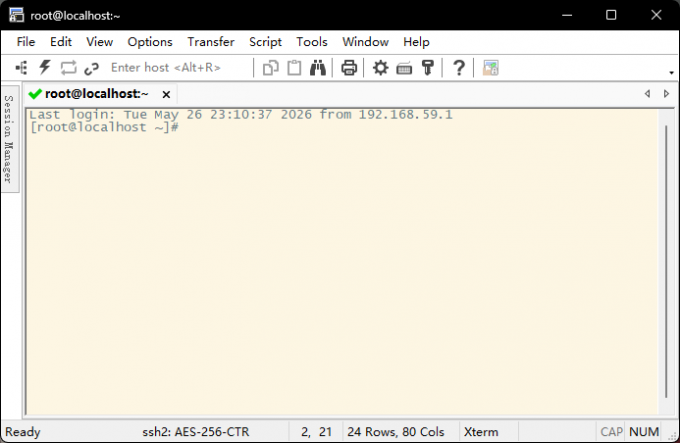Click the Find binoculars icon

tap(318, 68)
